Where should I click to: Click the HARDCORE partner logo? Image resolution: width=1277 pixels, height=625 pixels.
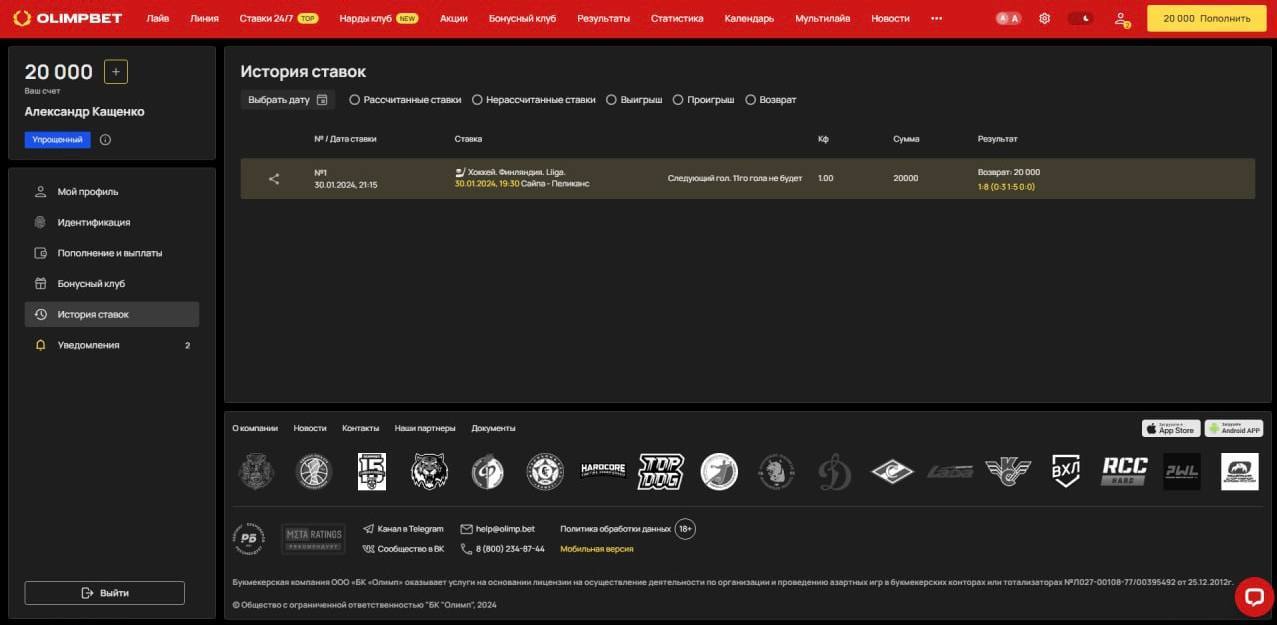tap(604, 471)
